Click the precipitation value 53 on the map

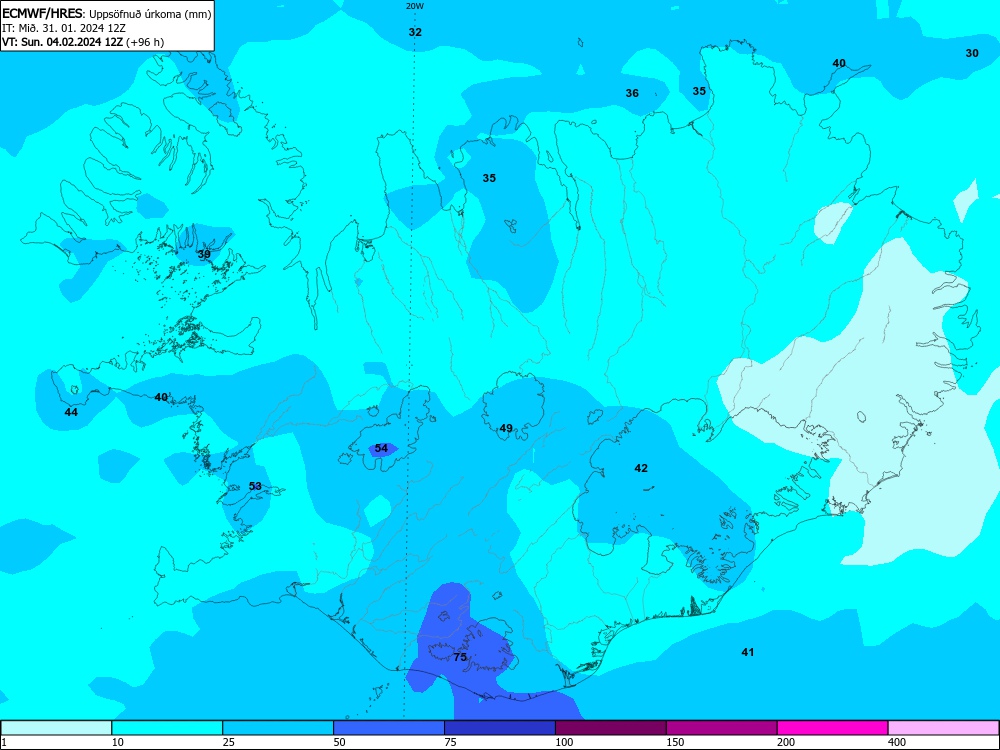255,486
